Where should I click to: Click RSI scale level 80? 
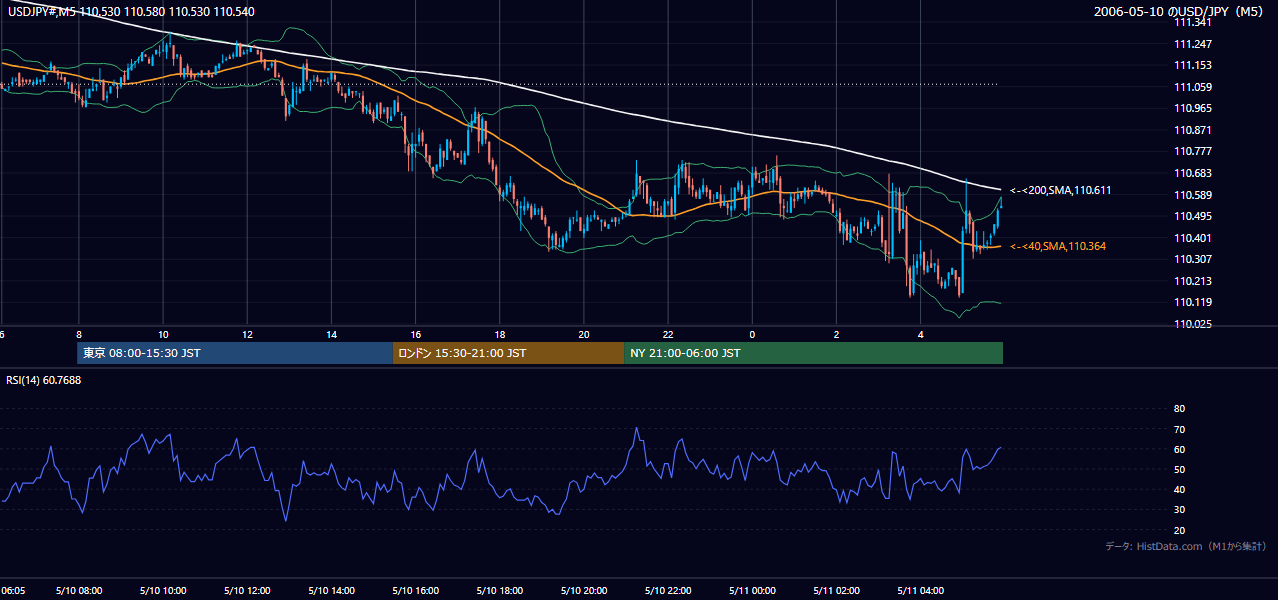pyautogui.click(x=1179, y=409)
